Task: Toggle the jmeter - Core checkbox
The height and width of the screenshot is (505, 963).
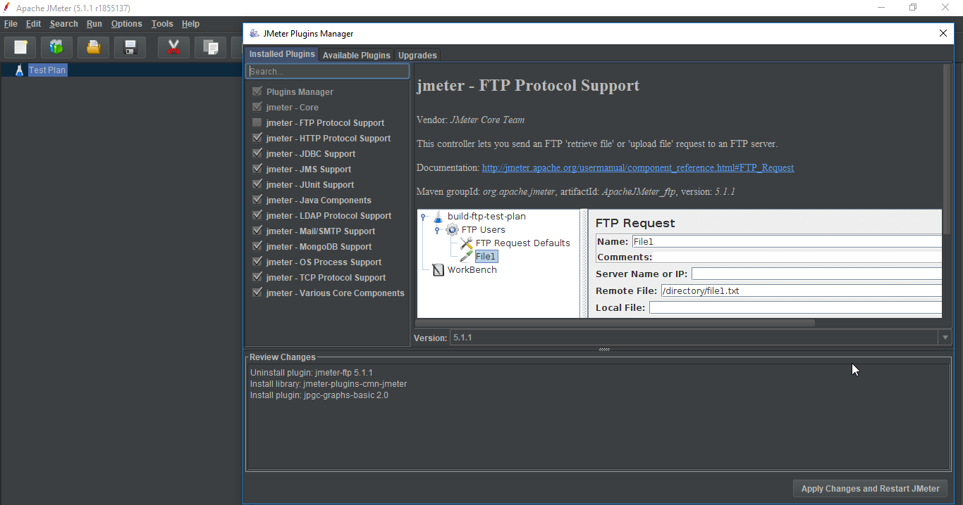Action: (x=257, y=107)
